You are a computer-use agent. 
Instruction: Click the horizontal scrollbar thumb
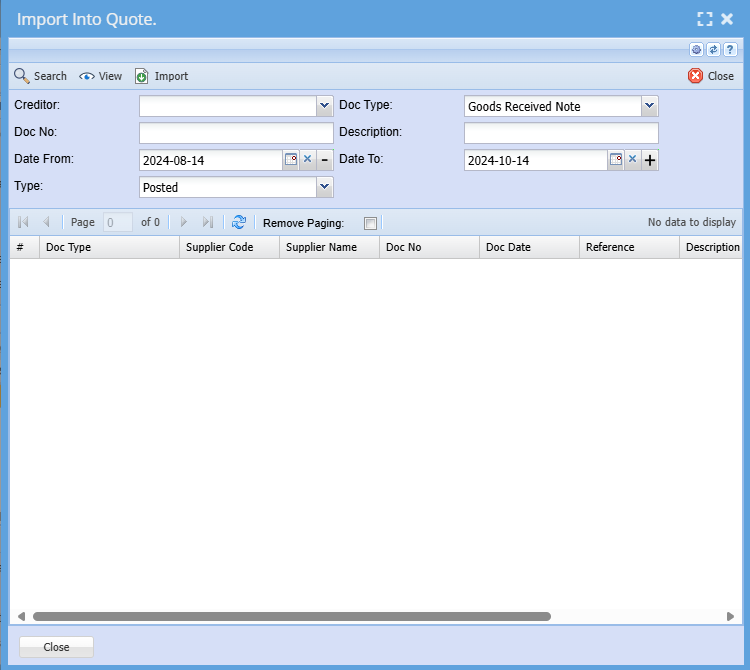click(291, 617)
